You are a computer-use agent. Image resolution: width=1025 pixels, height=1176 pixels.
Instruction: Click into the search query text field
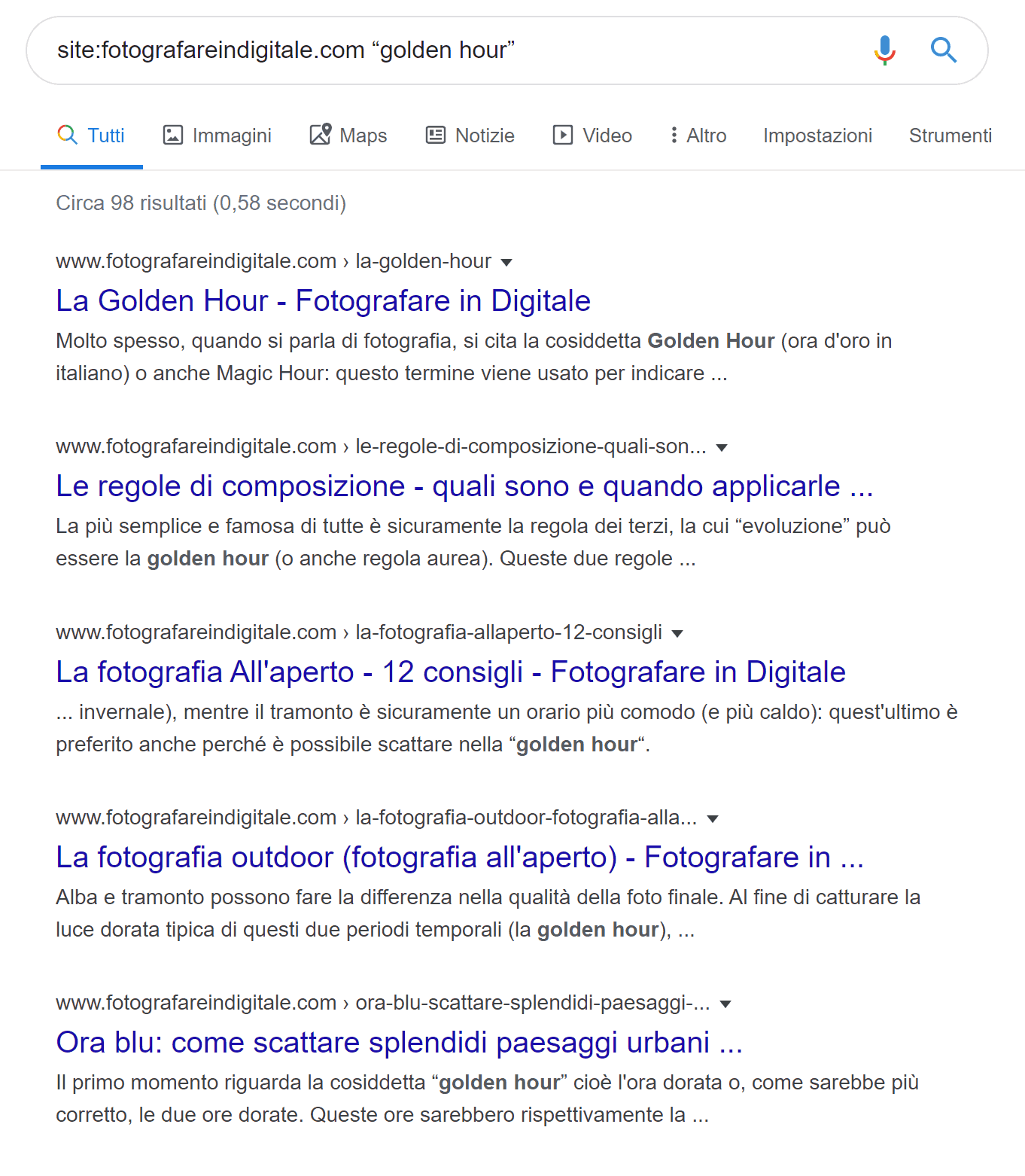click(x=452, y=50)
